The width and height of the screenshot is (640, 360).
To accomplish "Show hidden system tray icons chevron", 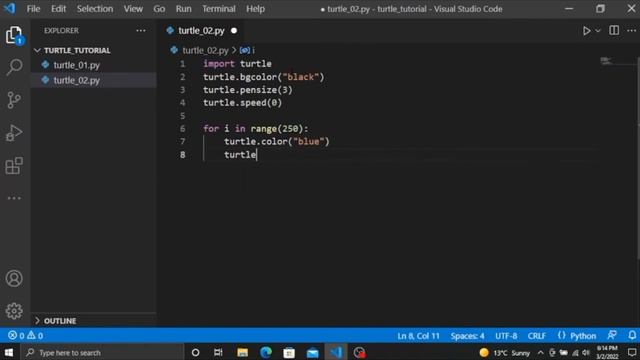I will tap(541, 353).
